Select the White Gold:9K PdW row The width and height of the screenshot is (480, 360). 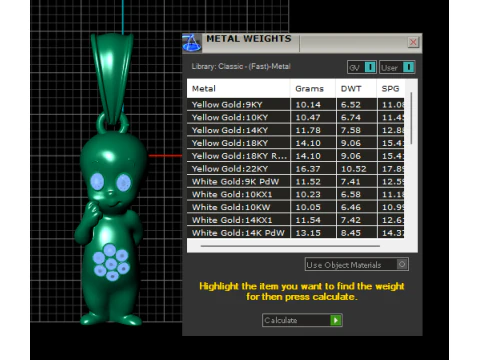click(296, 182)
